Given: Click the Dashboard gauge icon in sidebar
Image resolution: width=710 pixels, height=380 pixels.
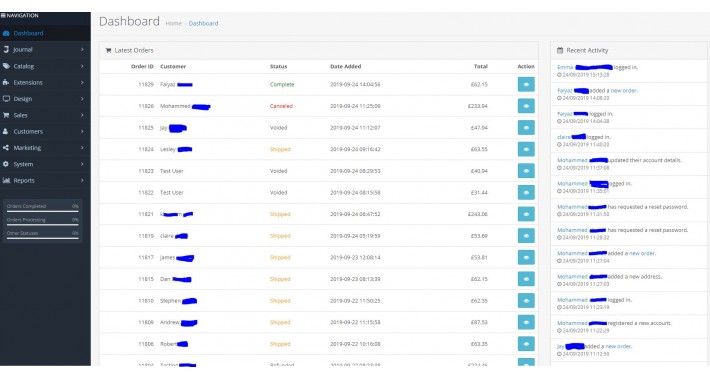Looking at the screenshot, I should [6, 33].
